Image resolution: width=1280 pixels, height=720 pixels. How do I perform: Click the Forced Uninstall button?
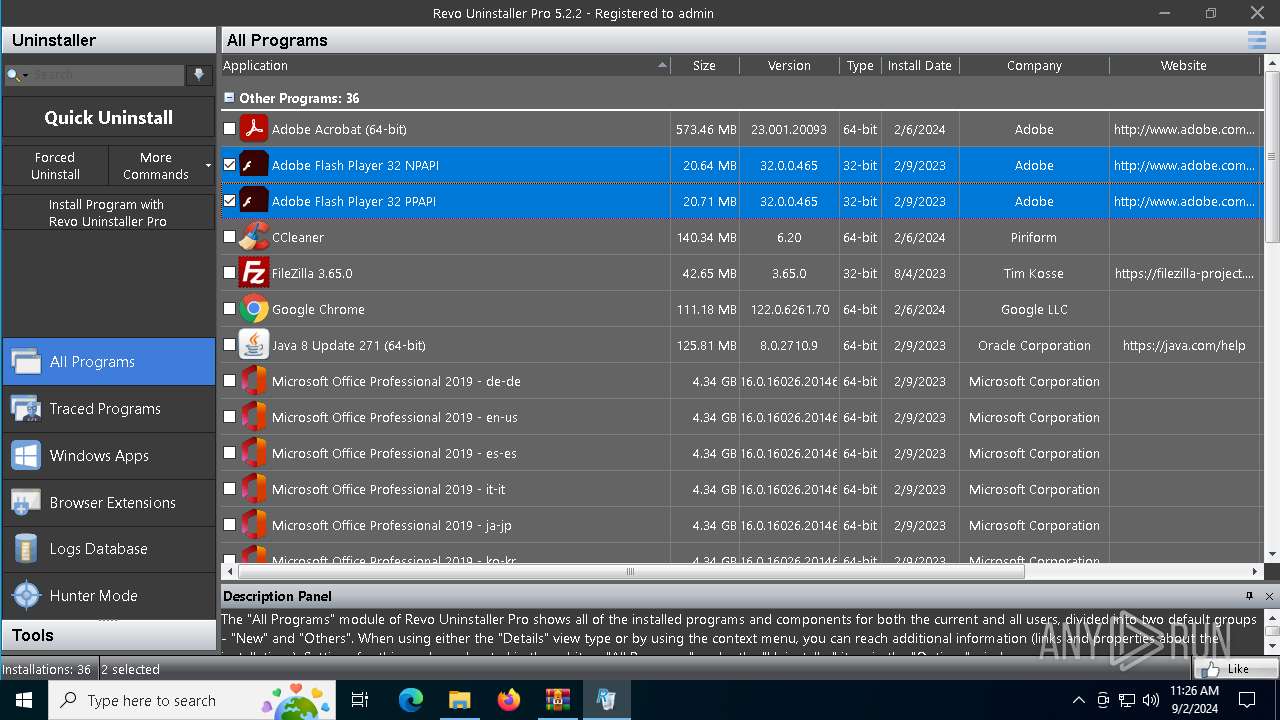(x=55, y=166)
